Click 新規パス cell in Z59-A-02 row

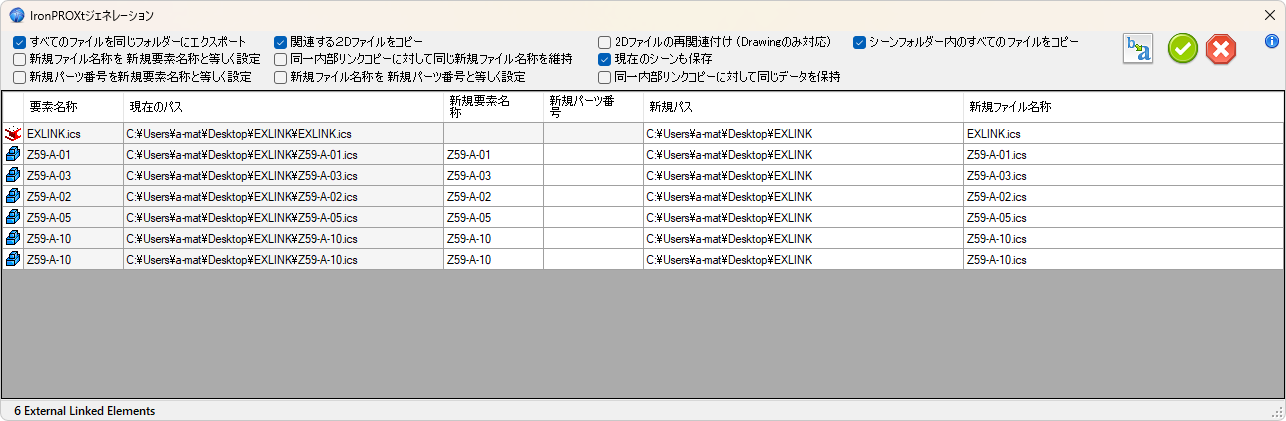click(803, 196)
